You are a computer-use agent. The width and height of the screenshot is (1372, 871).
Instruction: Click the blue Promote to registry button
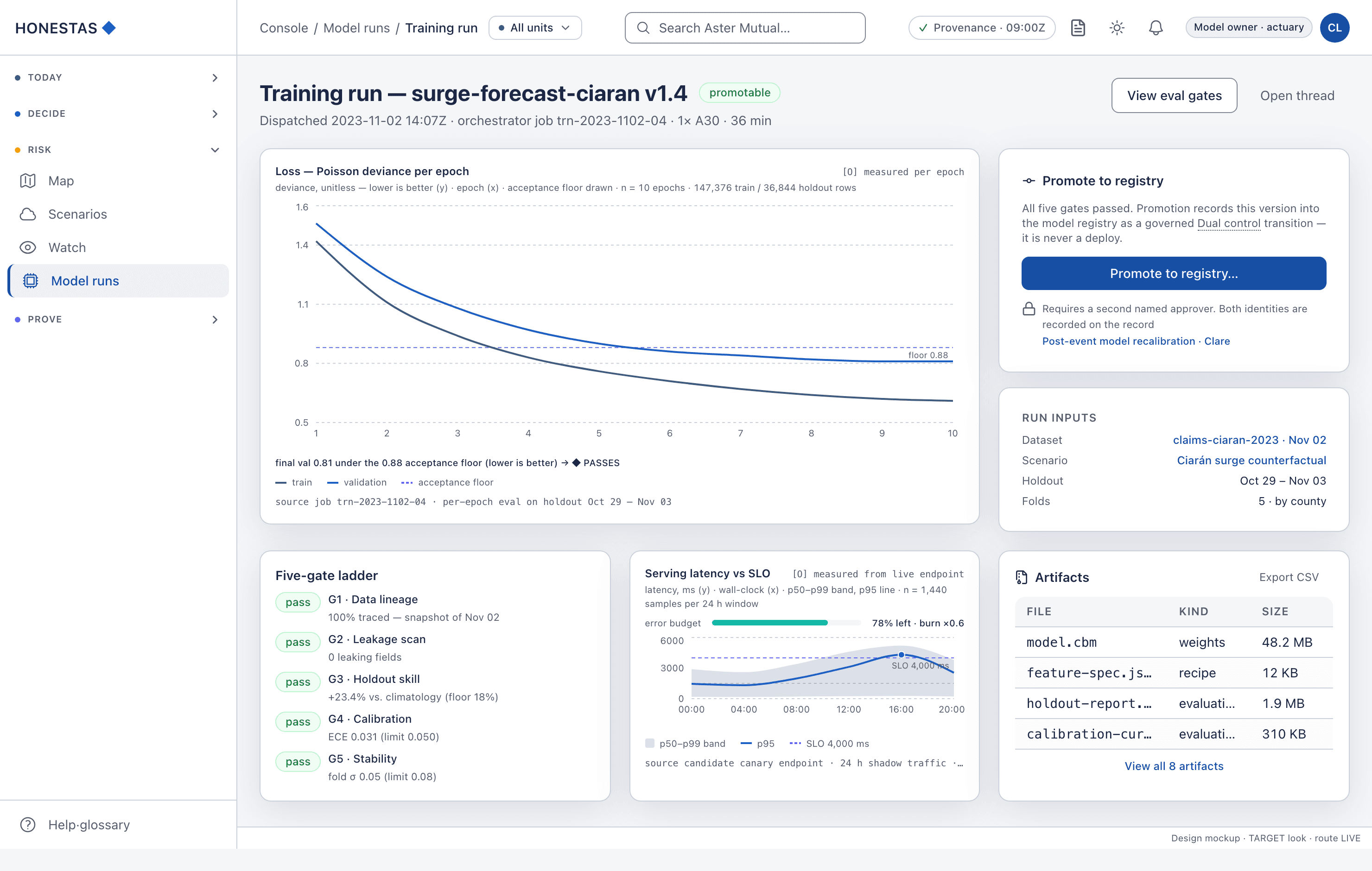pyautogui.click(x=1173, y=273)
